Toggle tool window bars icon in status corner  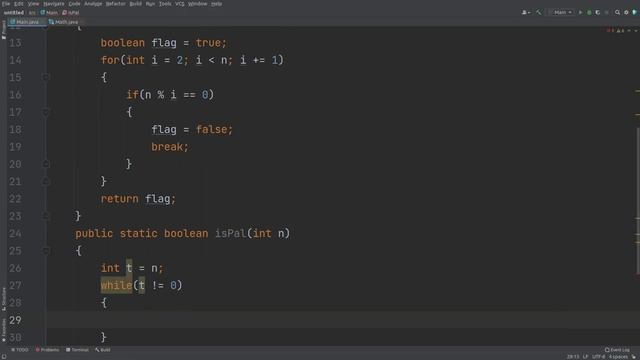pyautogui.click(x=4, y=357)
